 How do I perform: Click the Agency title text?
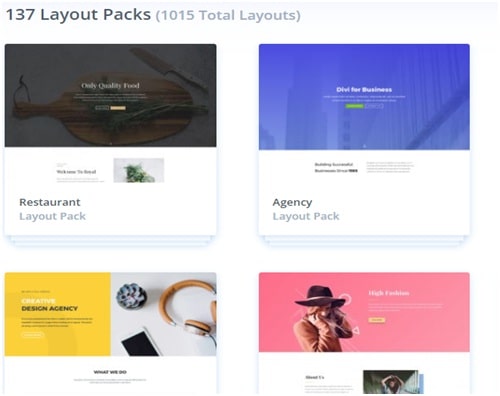(292, 202)
